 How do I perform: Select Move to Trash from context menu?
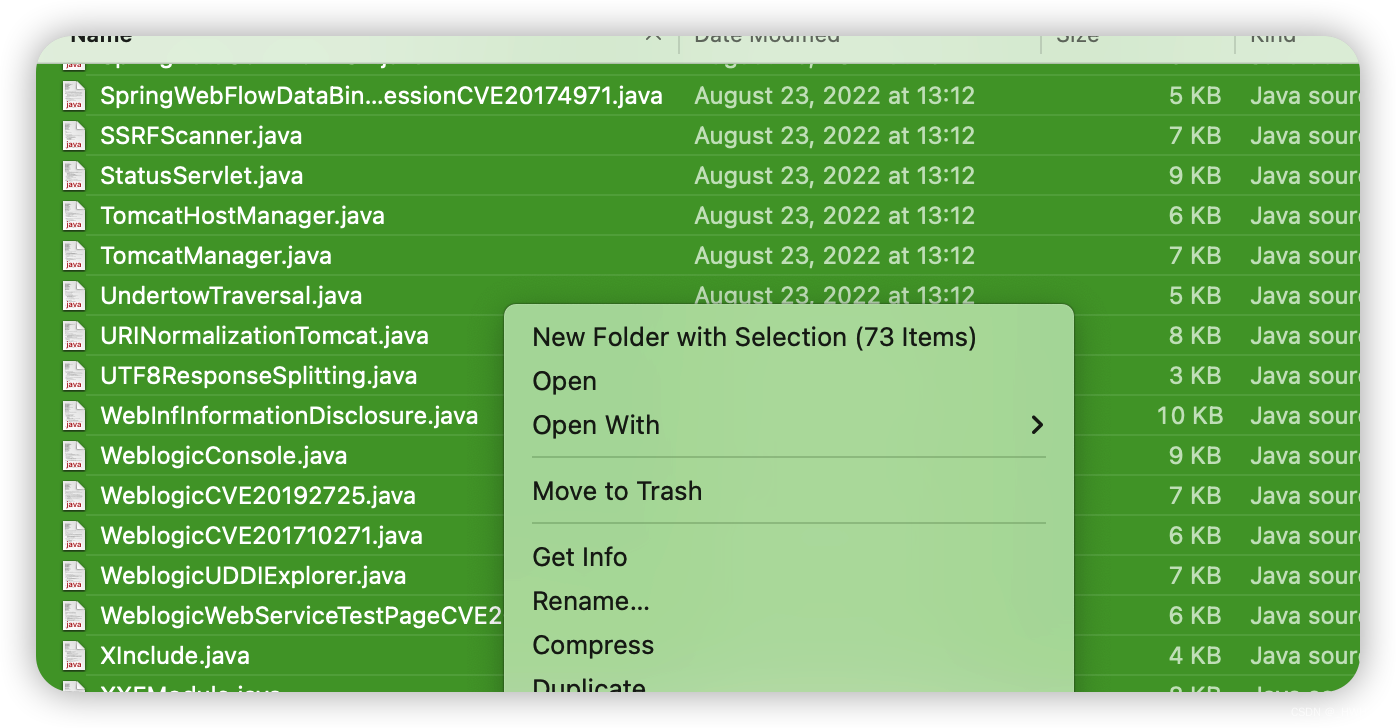coord(617,491)
